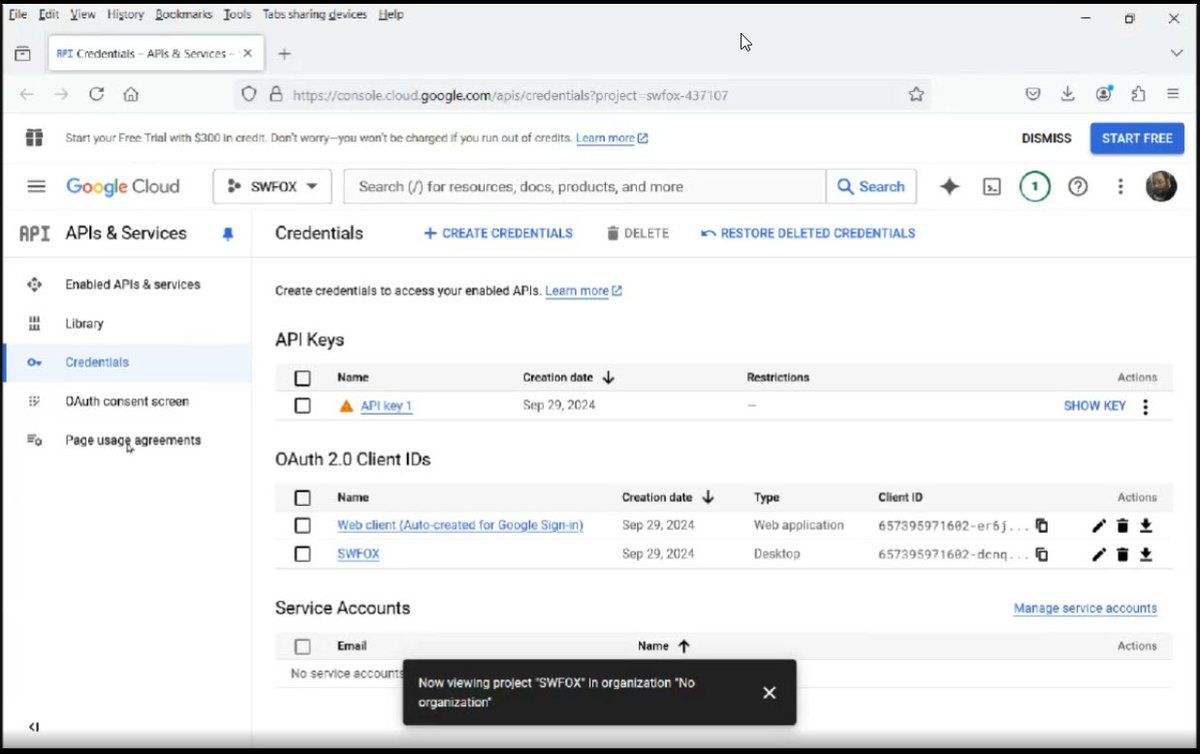1200x754 pixels.
Task: Check the SWFOX row checkbox
Action: 303,554
